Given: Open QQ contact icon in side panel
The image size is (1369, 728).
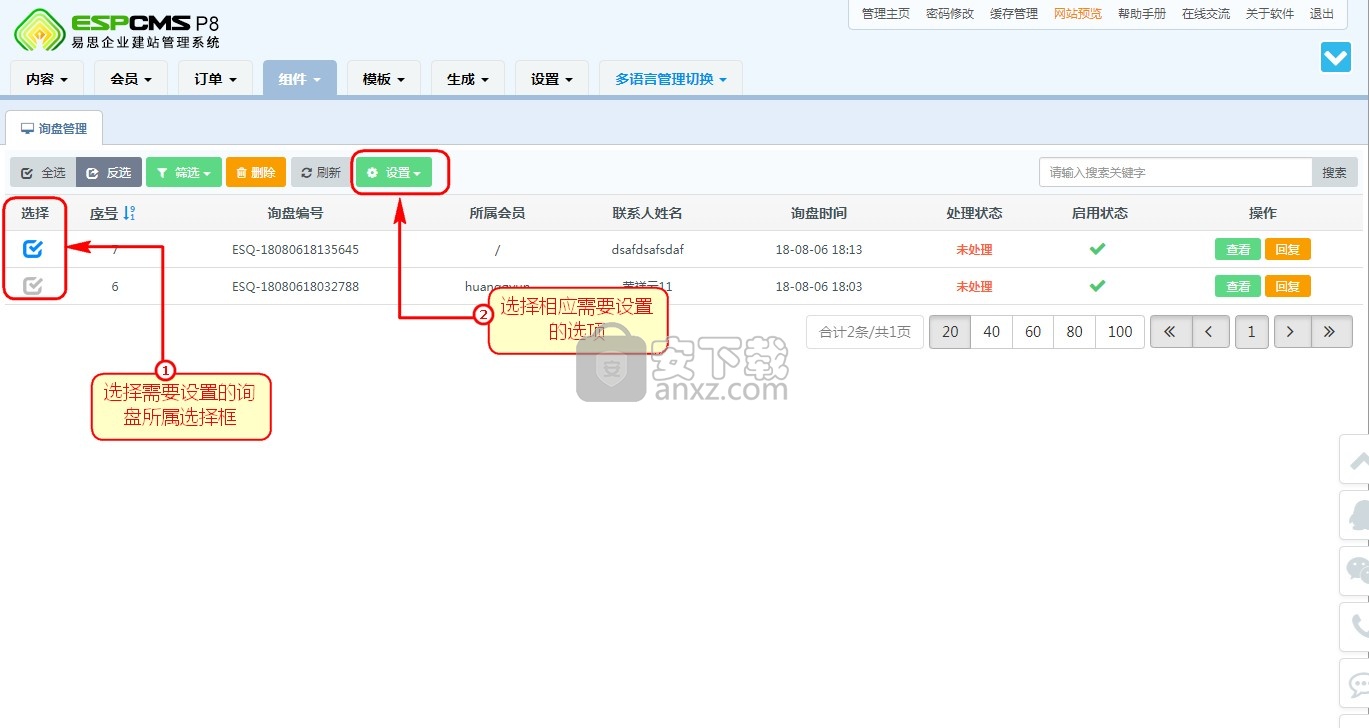Looking at the screenshot, I should [x=1357, y=516].
